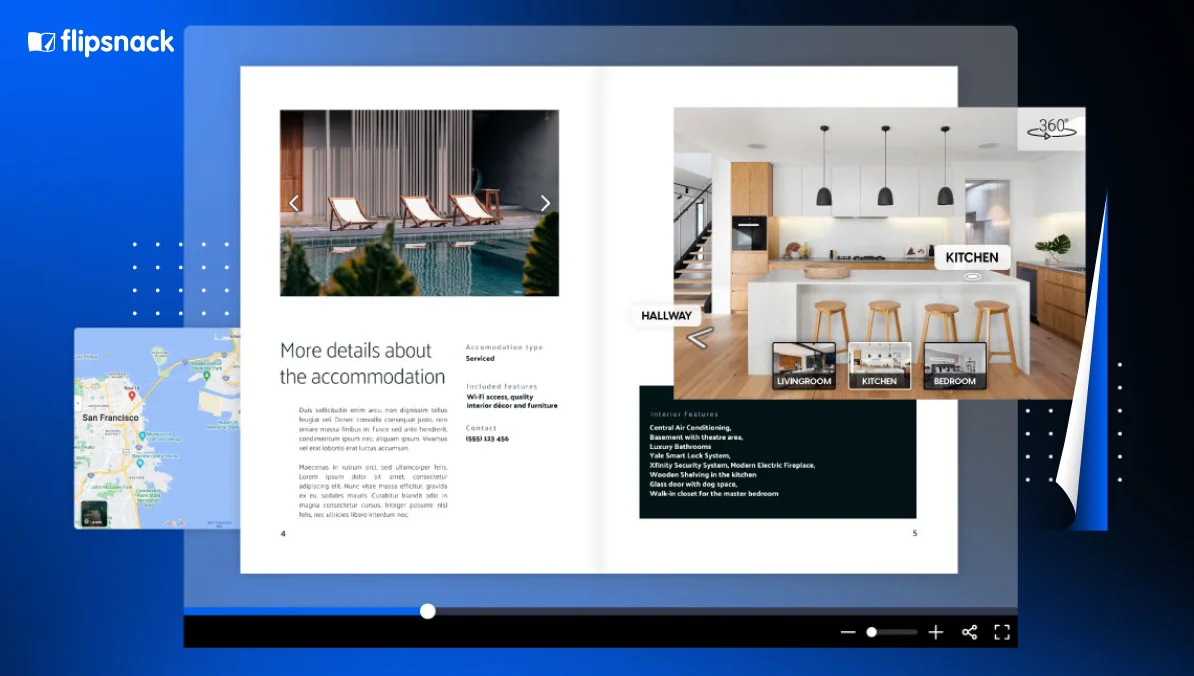Switch to the LIVINGROOM thumbnail tab
1194x676 pixels.
click(x=803, y=366)
